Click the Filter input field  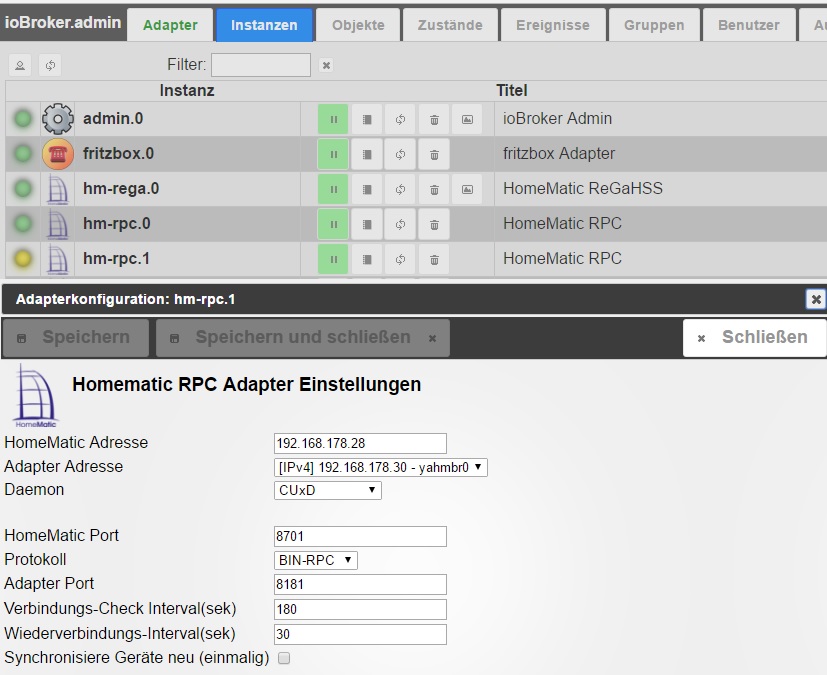tap(261, 65)
